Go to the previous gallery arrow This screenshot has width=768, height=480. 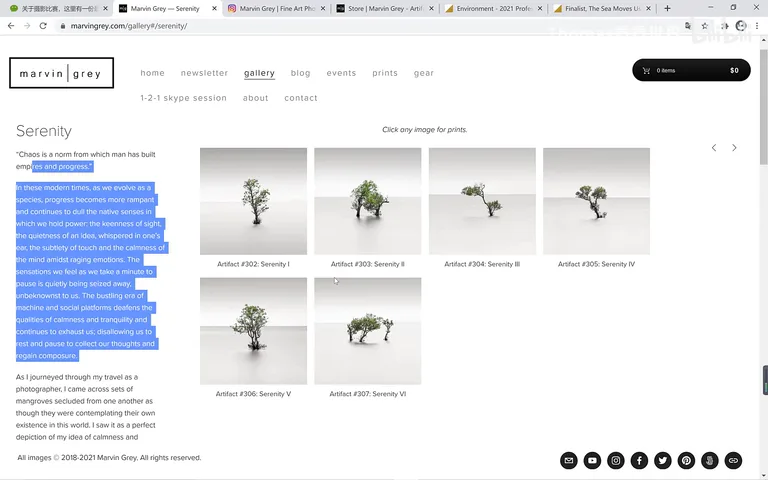(x=714, y=147)
